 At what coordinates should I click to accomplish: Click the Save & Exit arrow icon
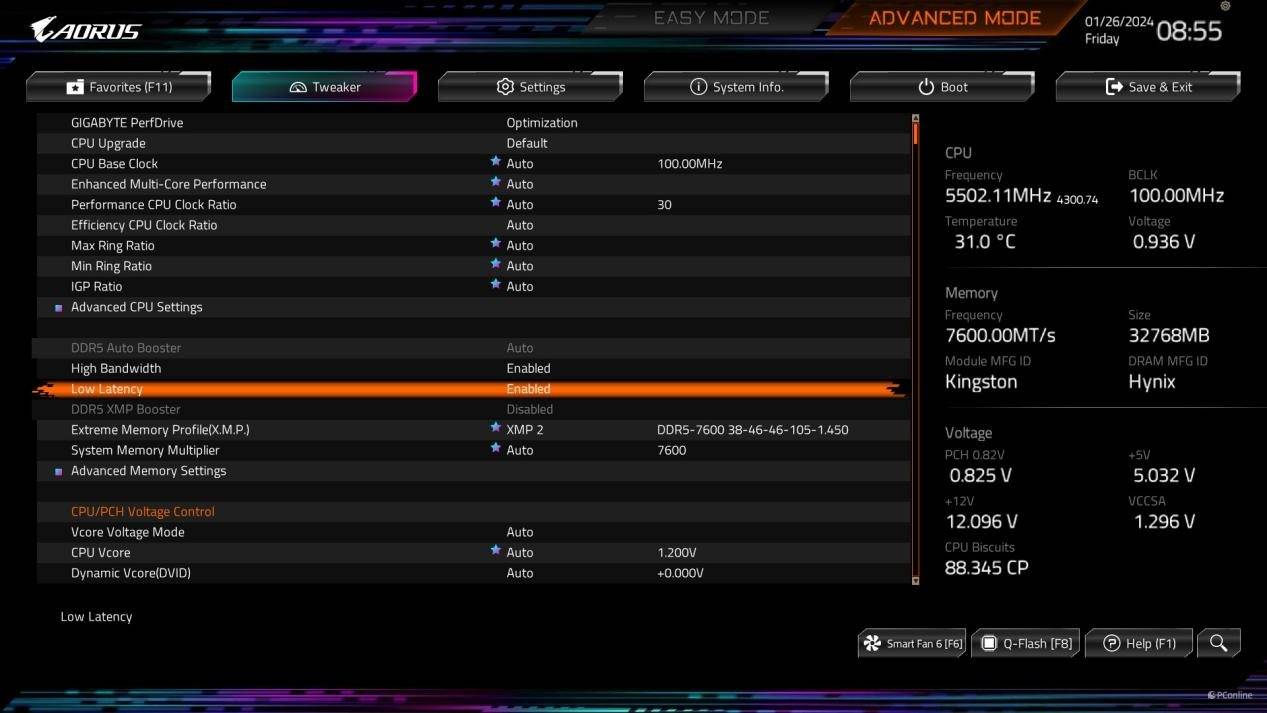click(x=1114, y=87)
